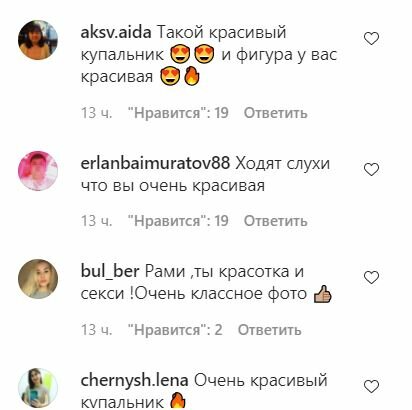This screenshot has height=410, width=412.
Task: View the 19 likes on aksv.aida's comment
Action: (178, 113)
